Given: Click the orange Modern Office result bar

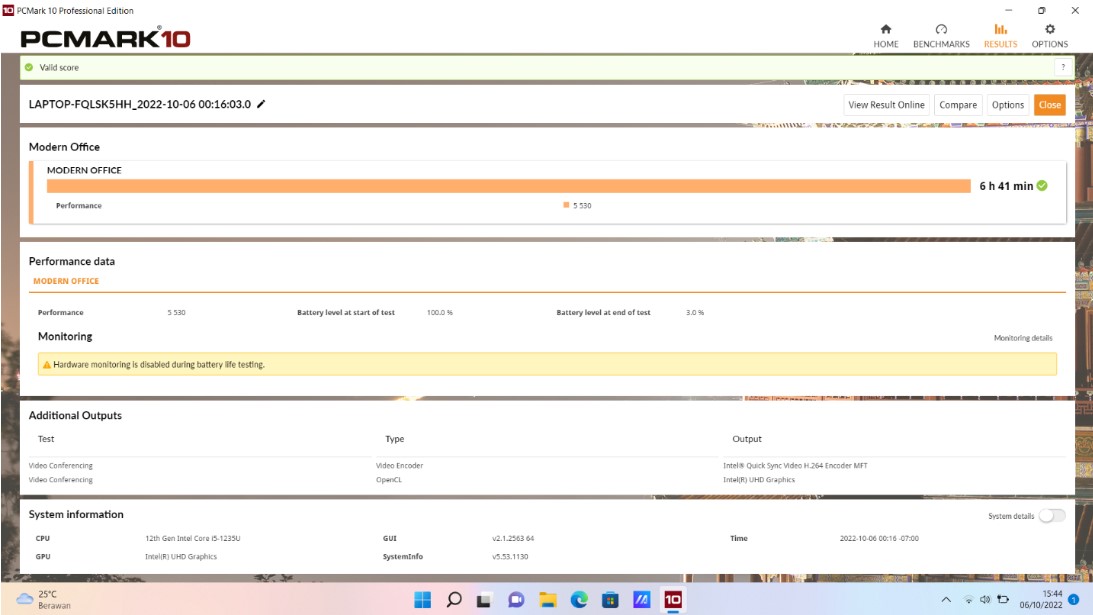Looking at the screenshot, I should tap(508, 186).
